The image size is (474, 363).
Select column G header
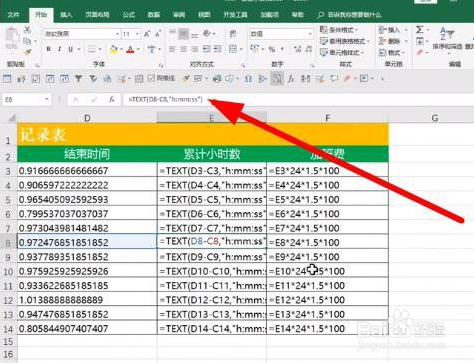[x=434, y=118]
